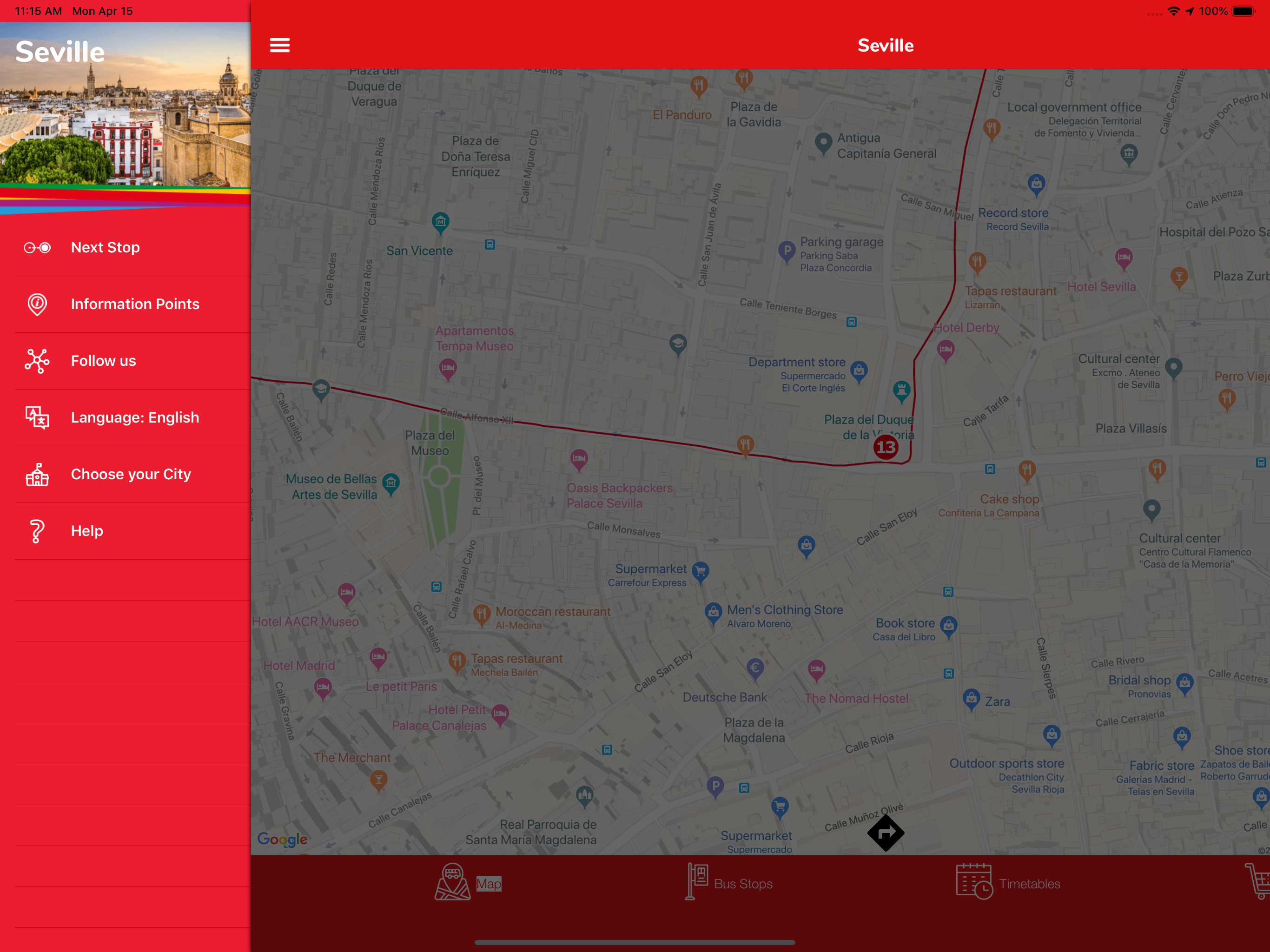Open Choose your City menu entry
The image size is (1270, 952).
click(x=131, y=474)
